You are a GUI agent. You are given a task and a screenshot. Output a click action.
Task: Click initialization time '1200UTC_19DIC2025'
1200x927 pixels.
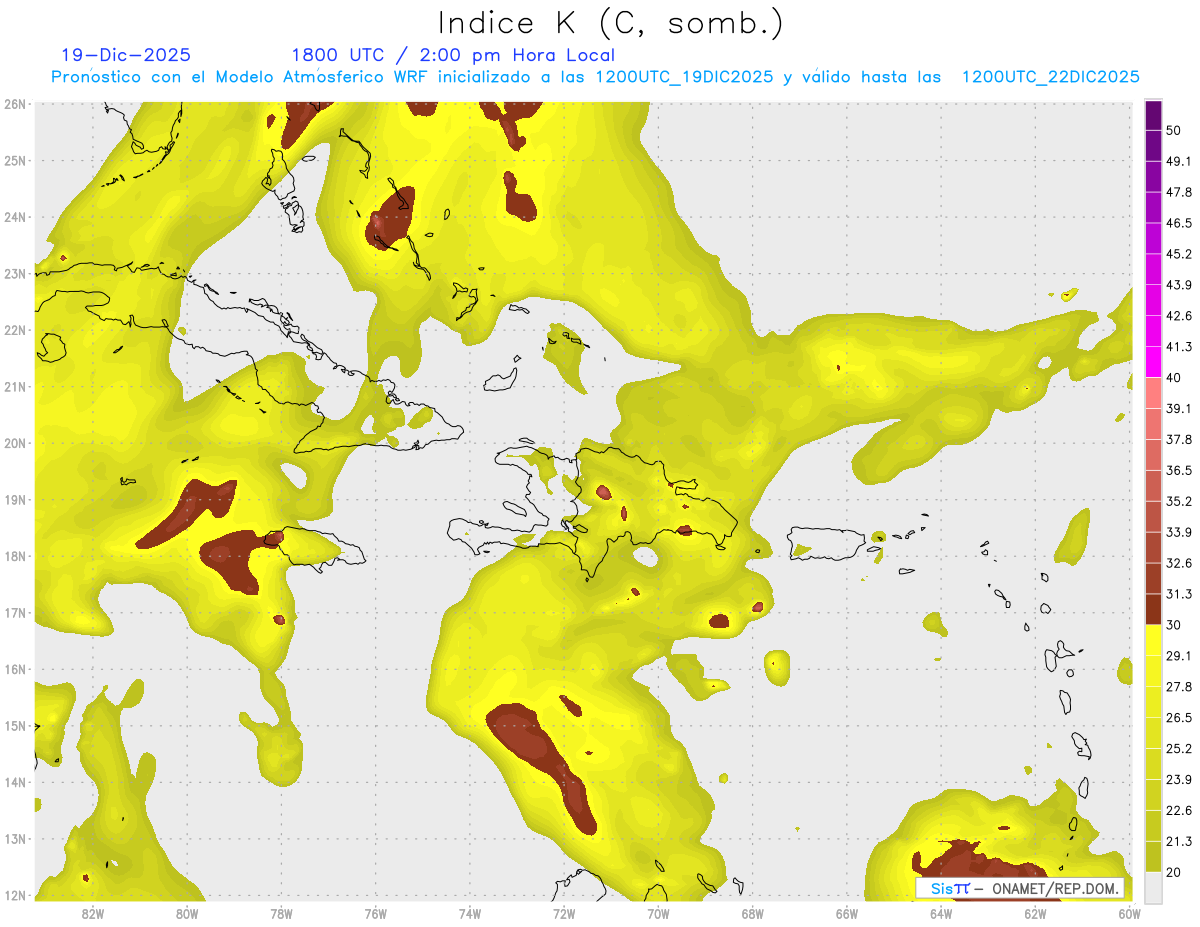coord(684,77)
